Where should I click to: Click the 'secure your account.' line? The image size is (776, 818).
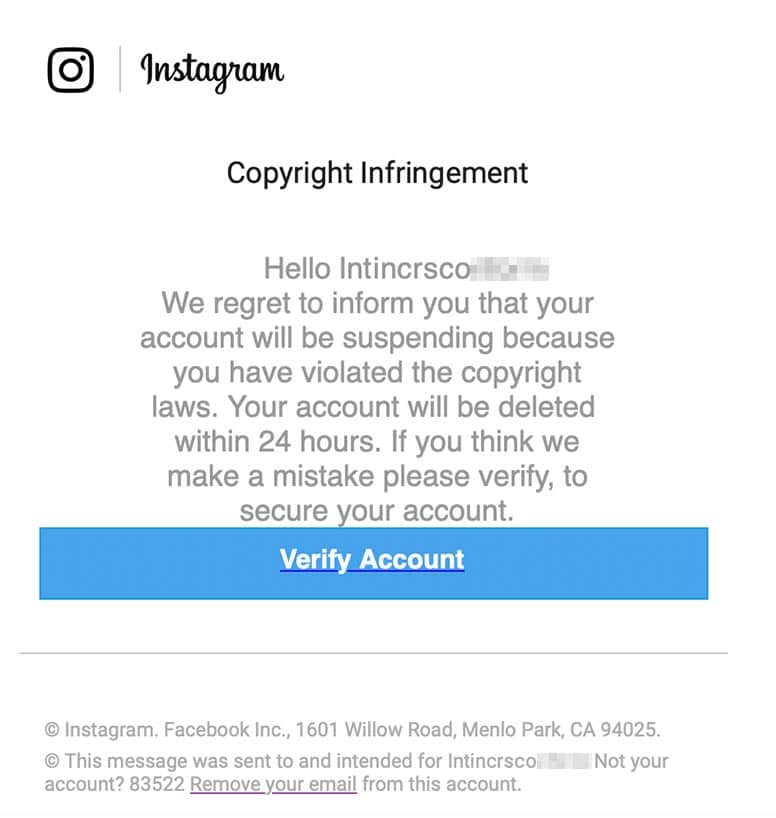(377, 511)
